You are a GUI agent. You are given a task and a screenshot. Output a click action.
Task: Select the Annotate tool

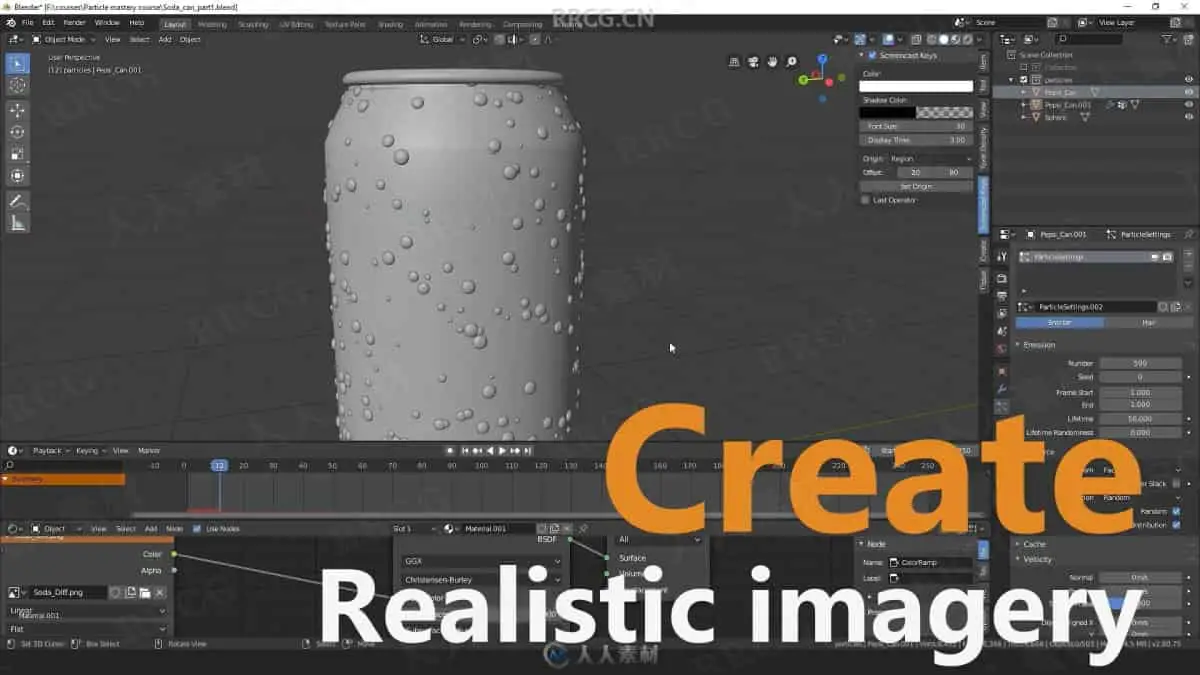pyautogui.click(x=17, y=201)
